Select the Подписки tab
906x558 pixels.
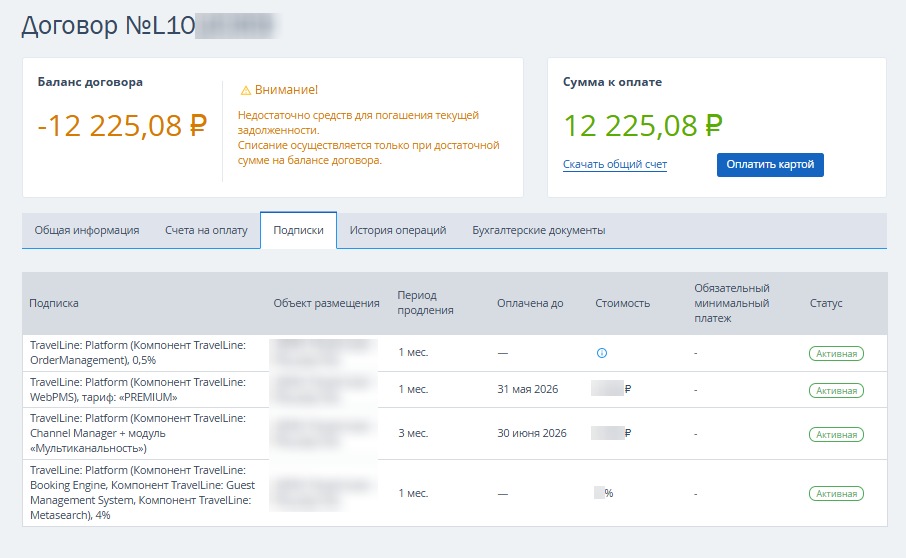(298, 230)
